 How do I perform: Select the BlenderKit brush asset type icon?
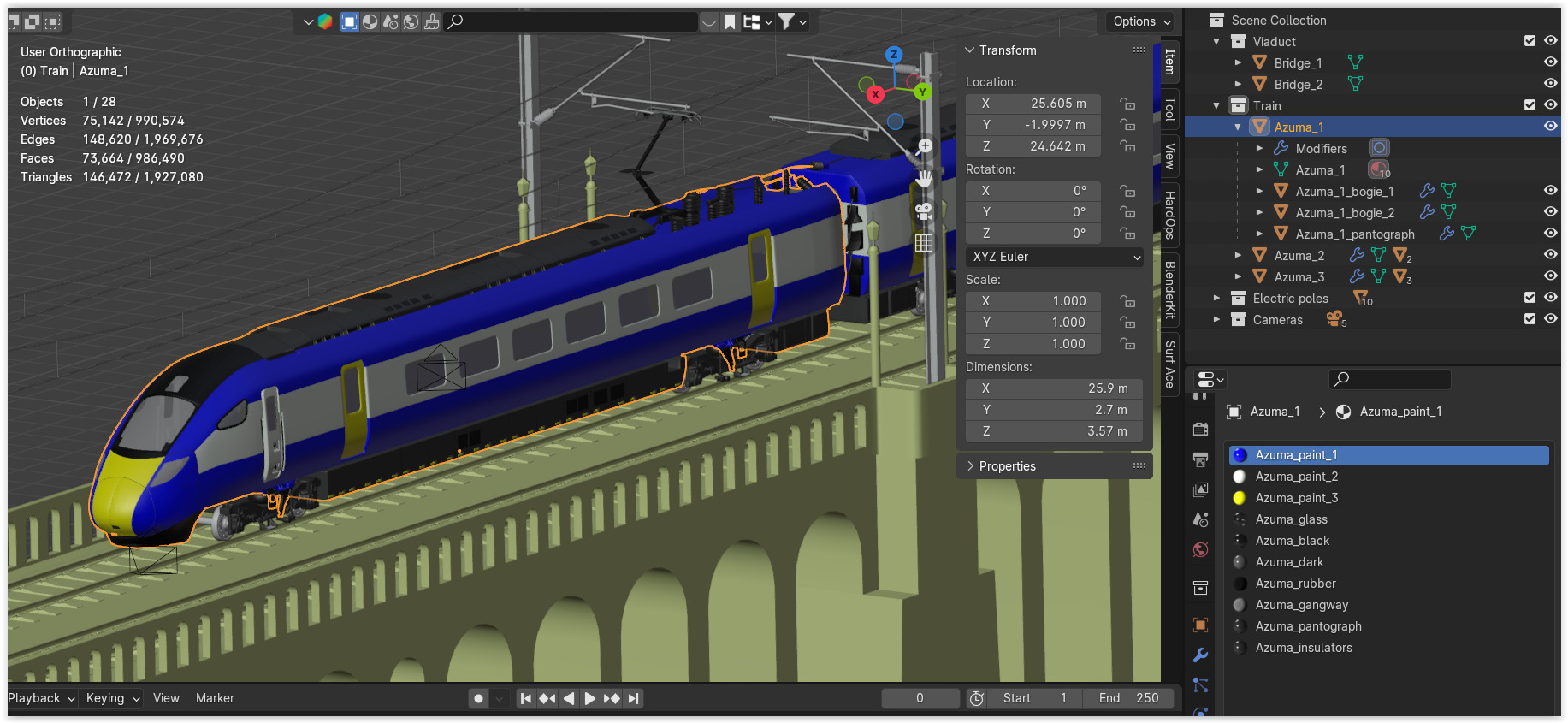432,21
